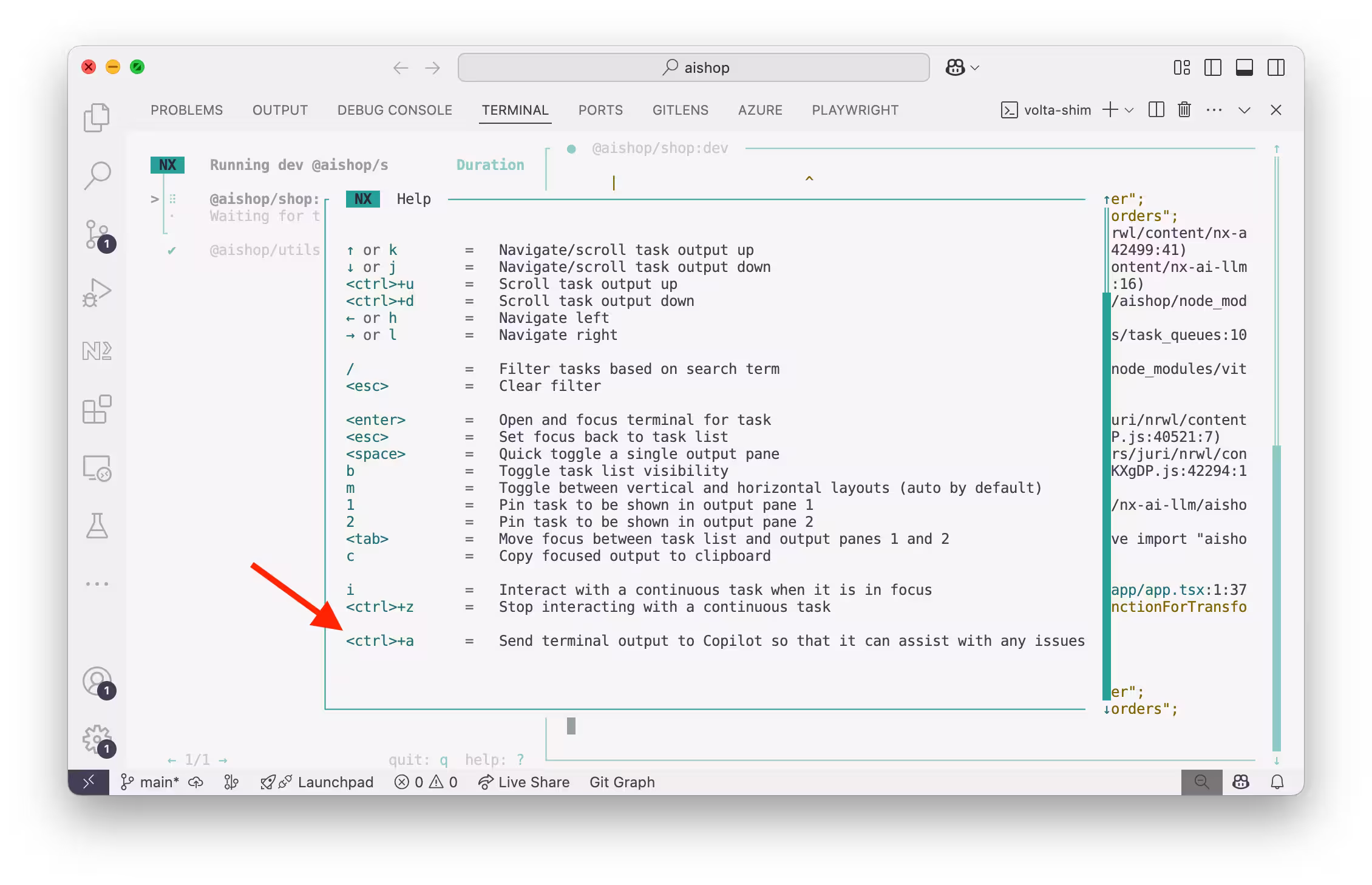
Task: Toggle the primary side bar layout button
Action: pos(1212,67)
